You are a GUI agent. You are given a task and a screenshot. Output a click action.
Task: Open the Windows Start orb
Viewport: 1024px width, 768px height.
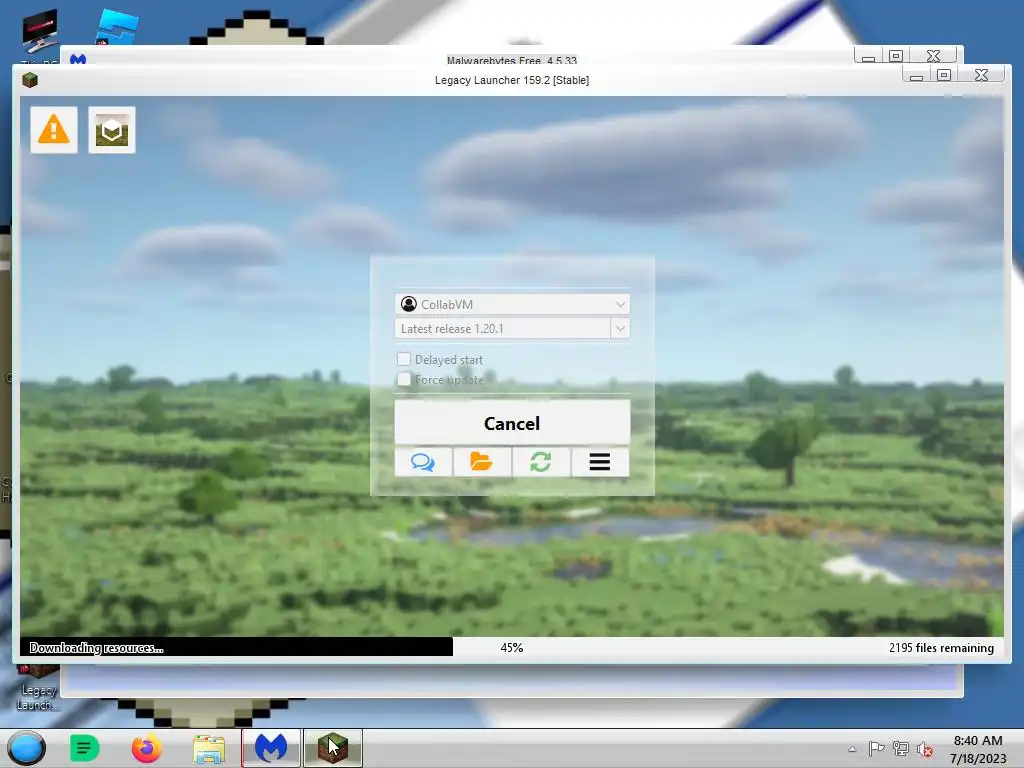pyautogui.click(x=27, y=748)
